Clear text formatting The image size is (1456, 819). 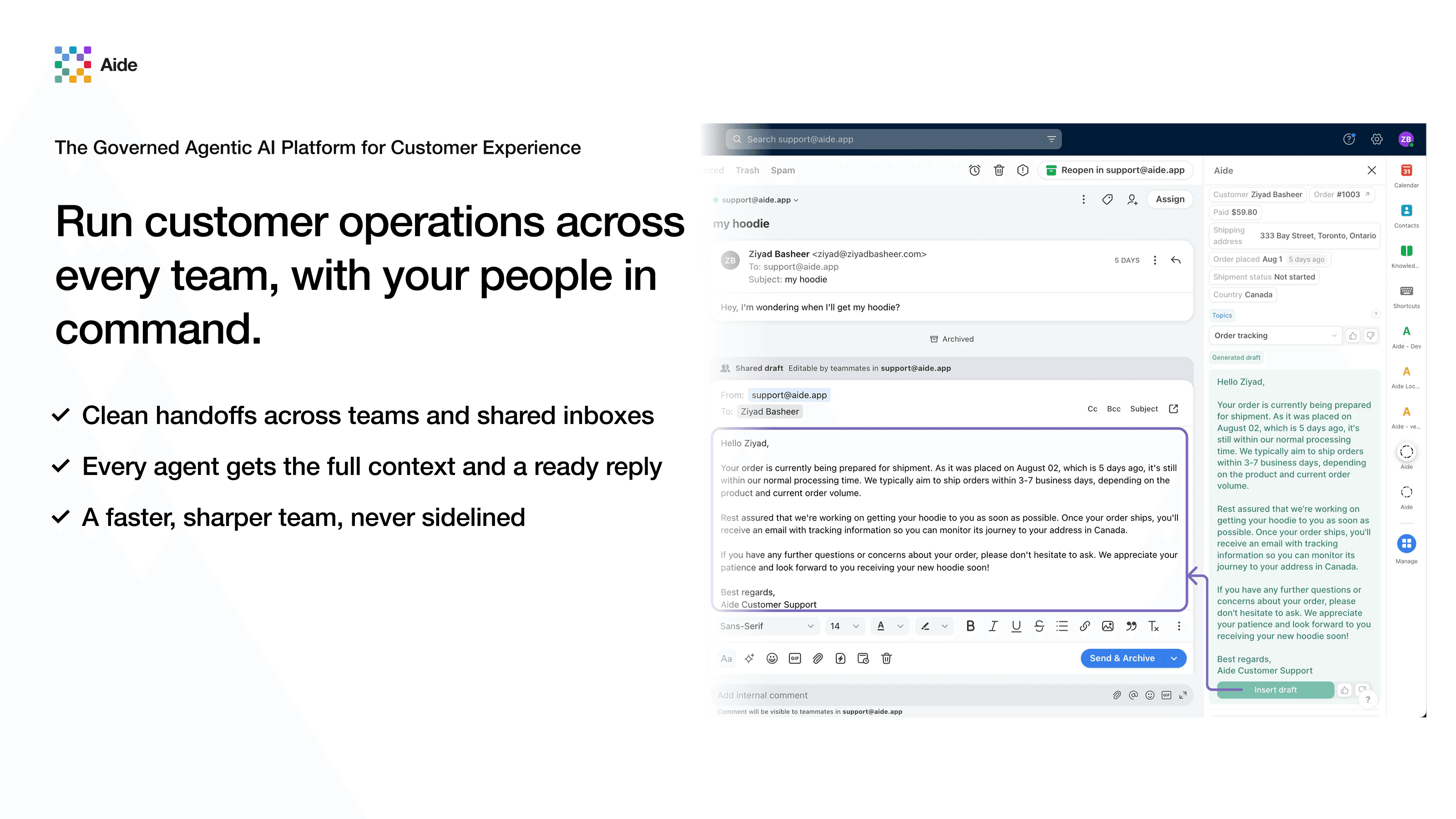tap(1153, 626)
